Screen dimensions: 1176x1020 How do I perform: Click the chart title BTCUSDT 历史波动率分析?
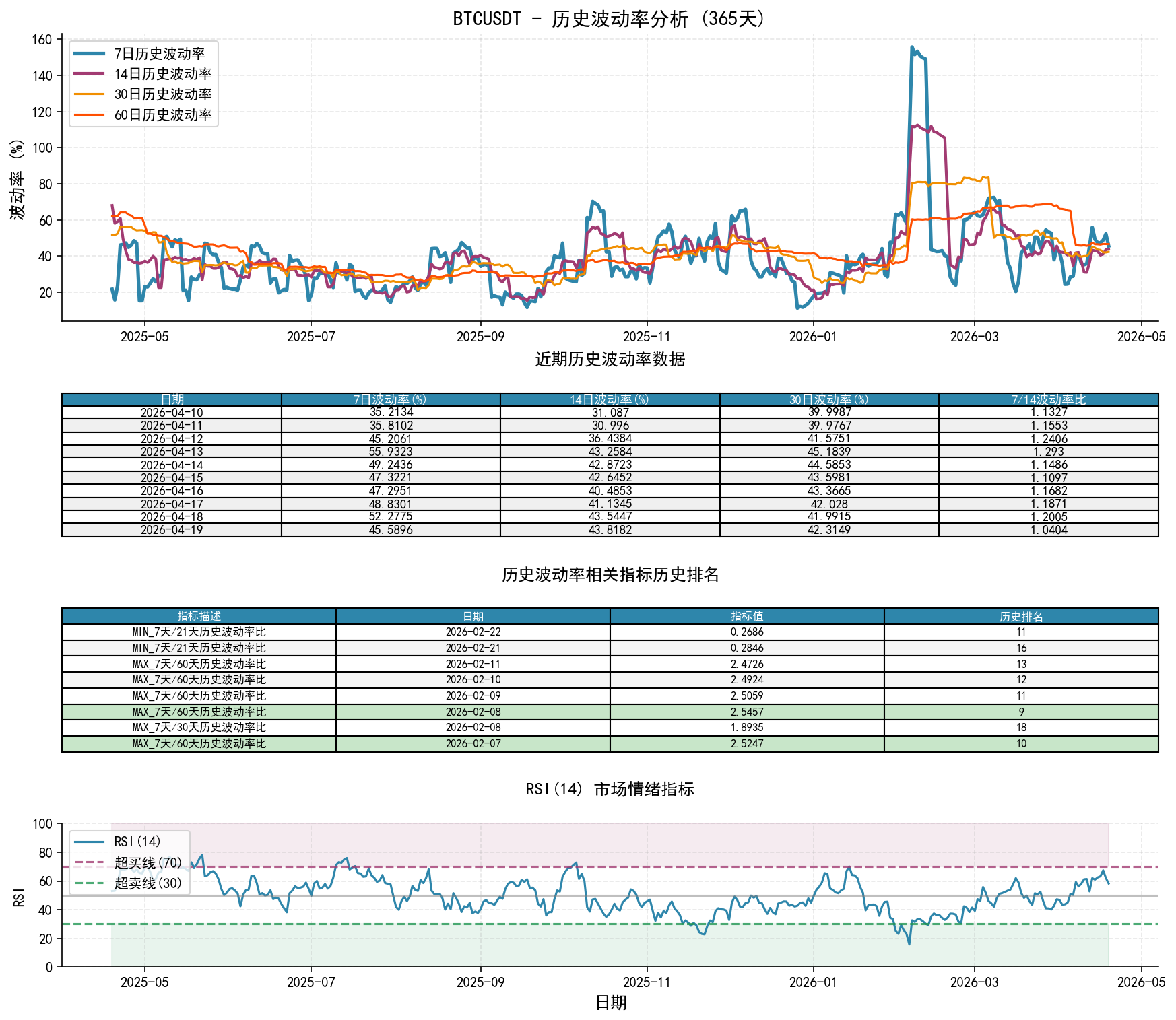[610, 19]
